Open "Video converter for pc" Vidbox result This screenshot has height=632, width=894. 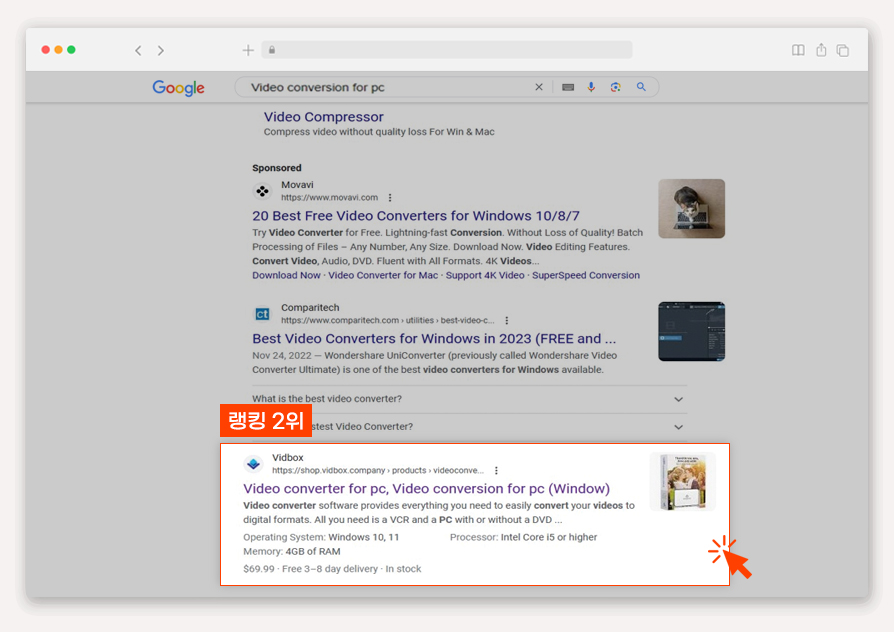point(426,488)
